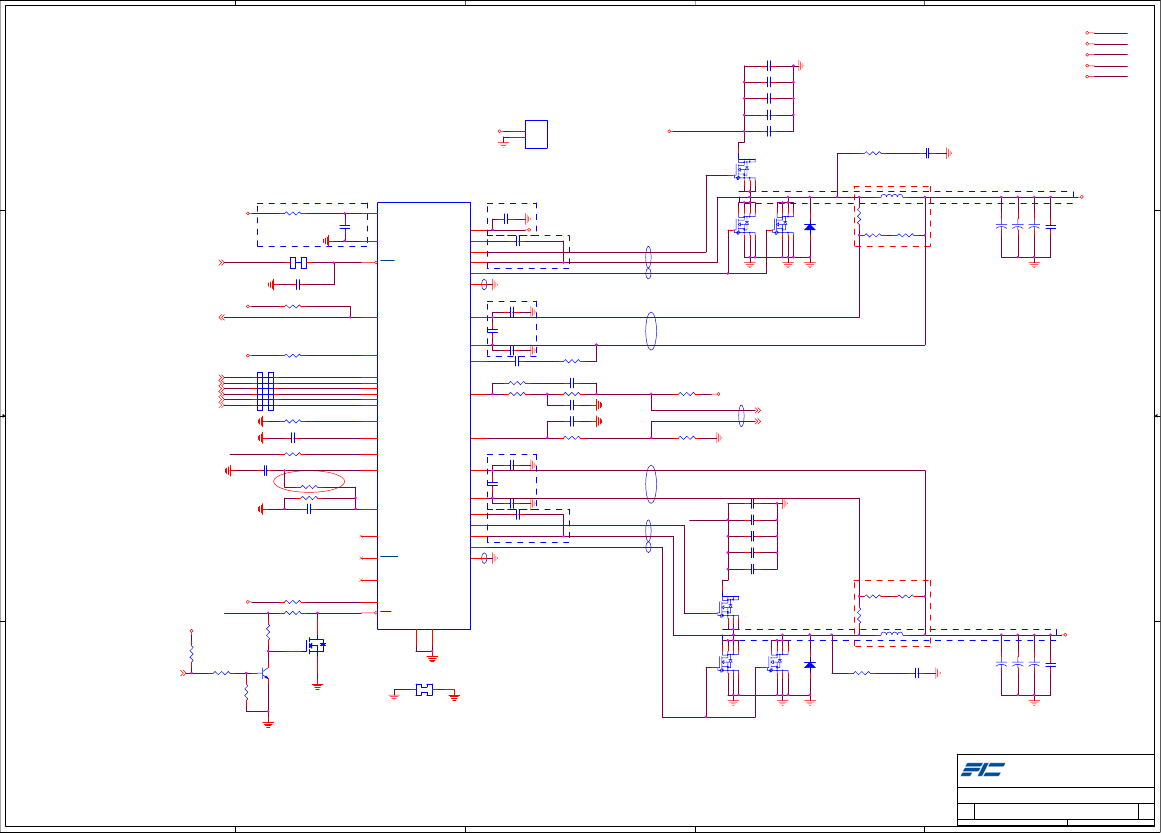1161x833 pixels.
Task: Select the top red line in the corner legend
Action: click(x=1108, y=33)
